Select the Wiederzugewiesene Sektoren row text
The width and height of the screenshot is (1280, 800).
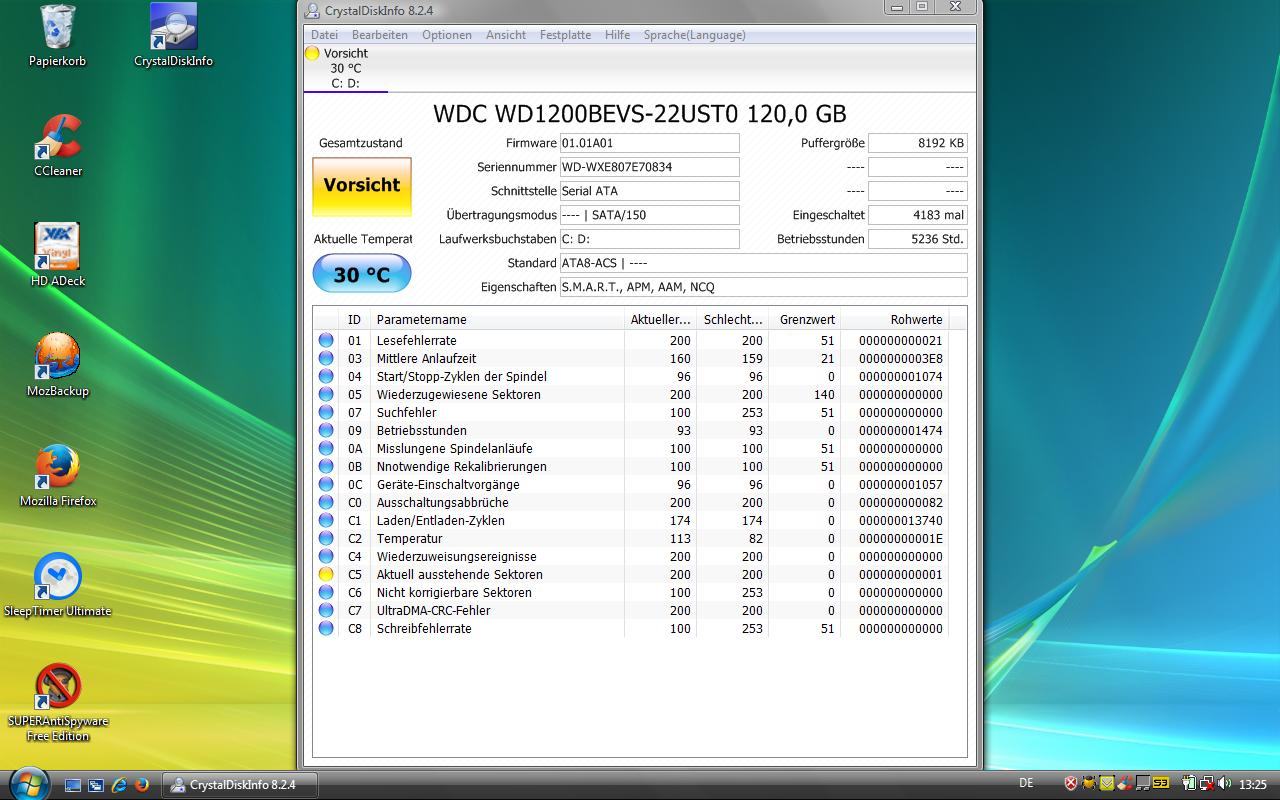coord(459,395)
